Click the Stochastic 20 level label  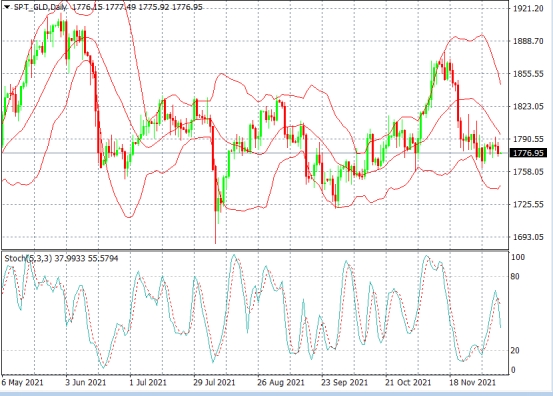[515, 351]
